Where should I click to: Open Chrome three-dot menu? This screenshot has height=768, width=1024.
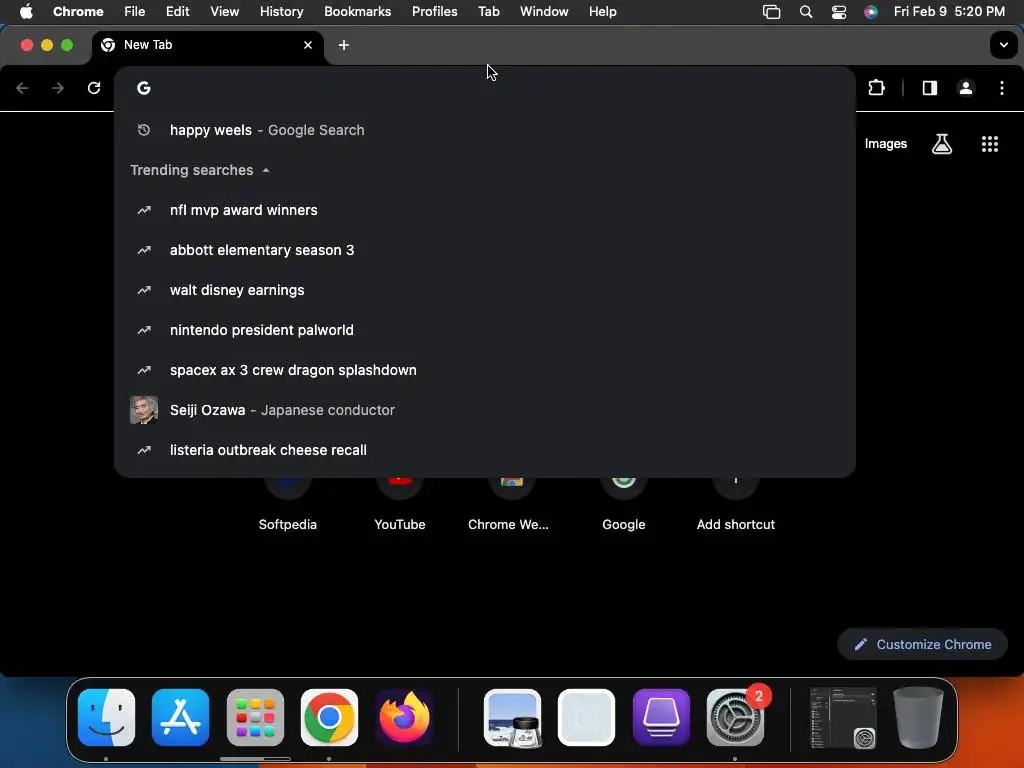point(1002,88)
